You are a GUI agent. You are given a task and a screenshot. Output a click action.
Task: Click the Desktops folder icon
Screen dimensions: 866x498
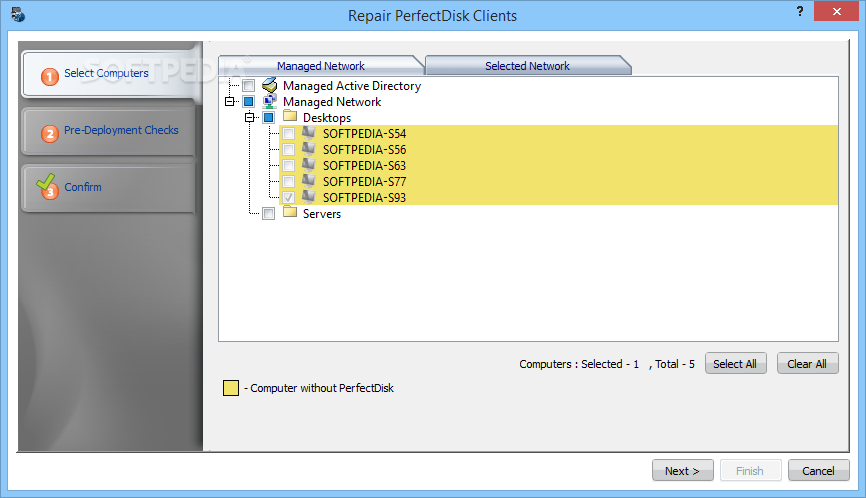coord(290,116)
